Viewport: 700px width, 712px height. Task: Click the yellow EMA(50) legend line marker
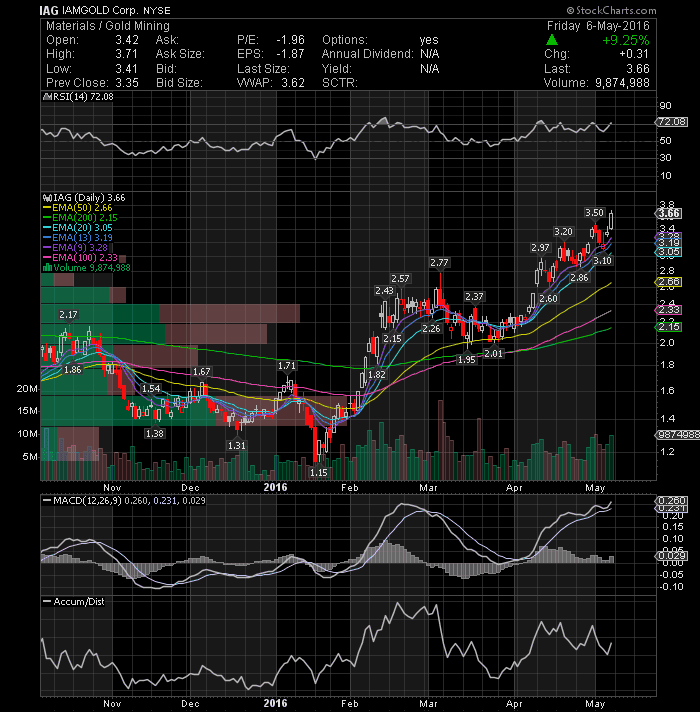click(47, 208)
